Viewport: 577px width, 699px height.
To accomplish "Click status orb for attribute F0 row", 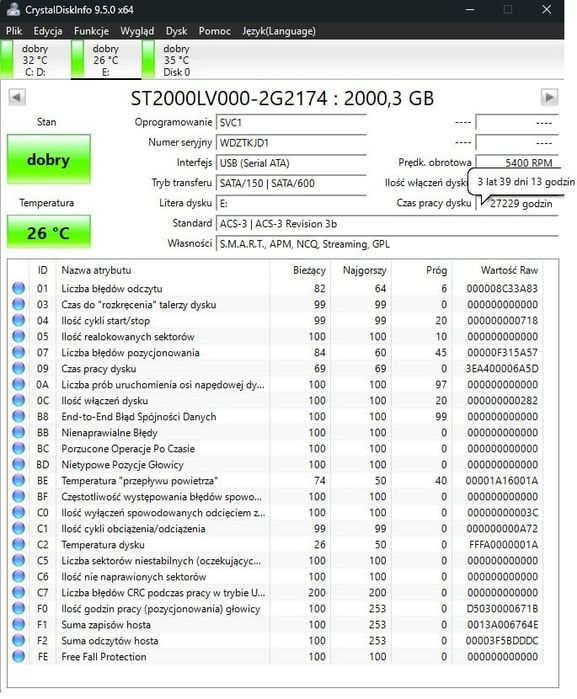I will point(18,609).
